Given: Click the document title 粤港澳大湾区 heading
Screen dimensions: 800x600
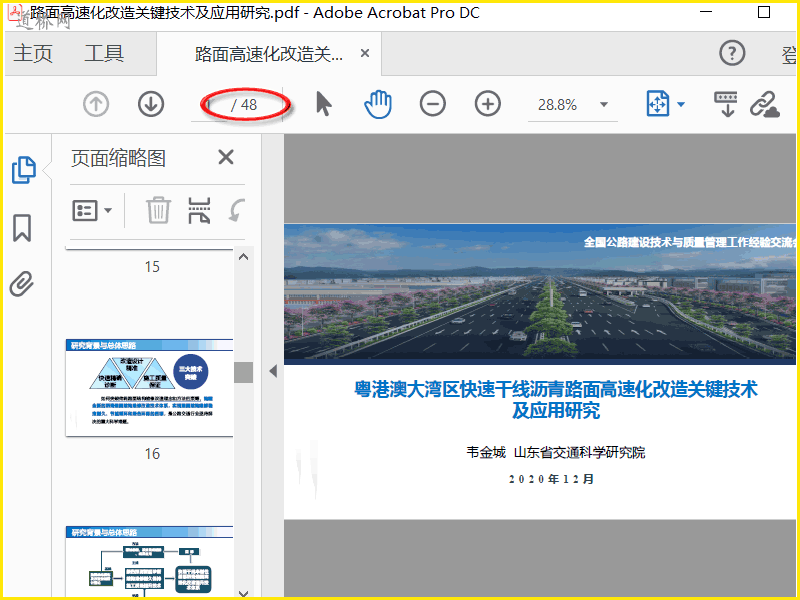Looking at the screenshot, I should coord(556,399).
